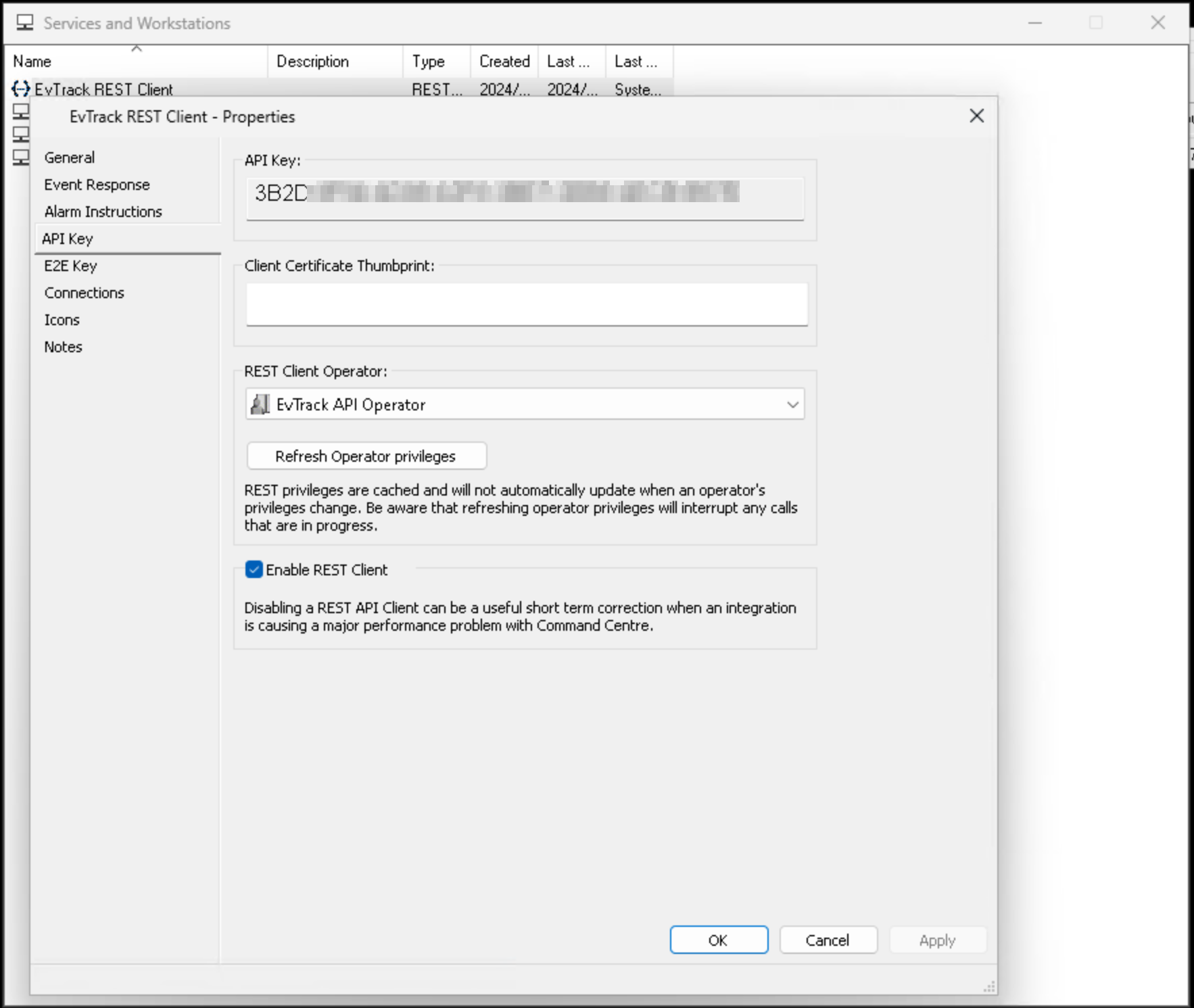
Task: Switch to Alarm Instructions page
Action: [x=103, y=212]
